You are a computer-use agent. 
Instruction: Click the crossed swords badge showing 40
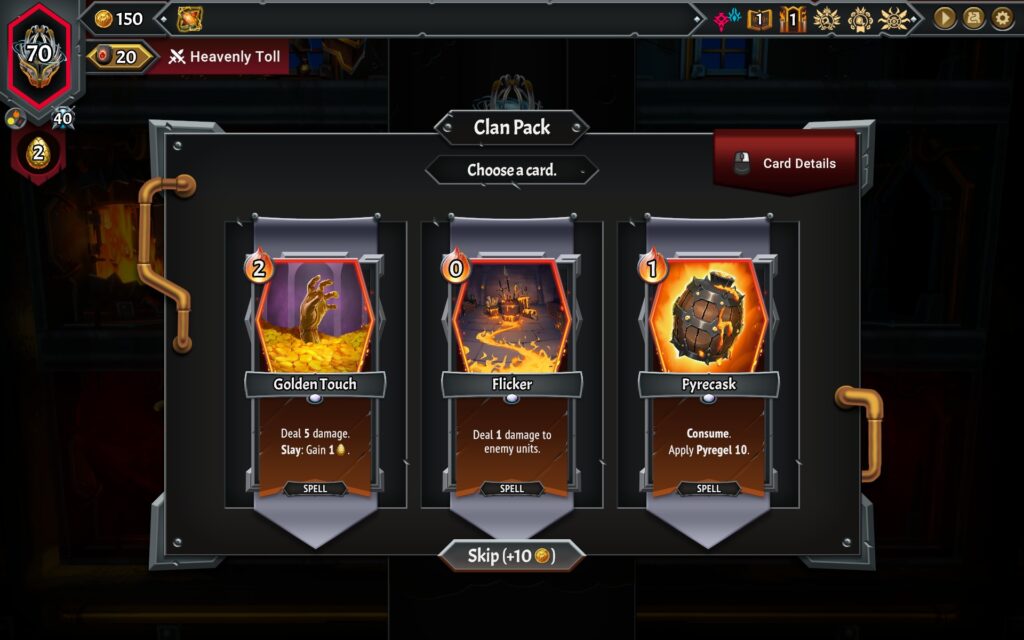pos(63,118)
